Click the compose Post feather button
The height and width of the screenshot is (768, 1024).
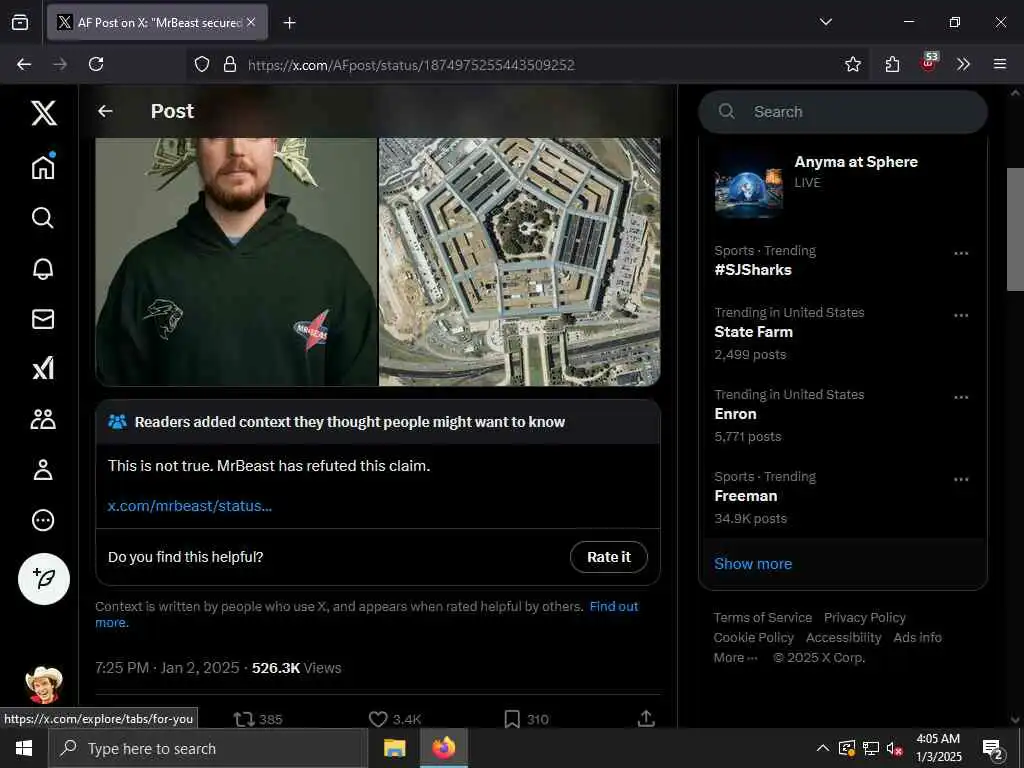44,579
